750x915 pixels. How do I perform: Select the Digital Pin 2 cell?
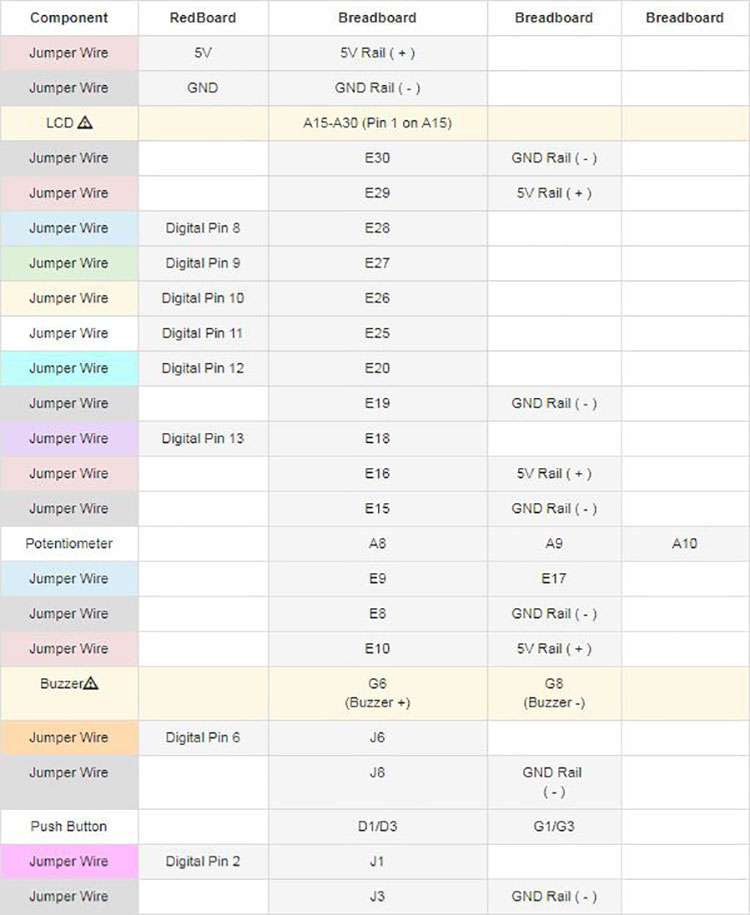pos(203,861)
